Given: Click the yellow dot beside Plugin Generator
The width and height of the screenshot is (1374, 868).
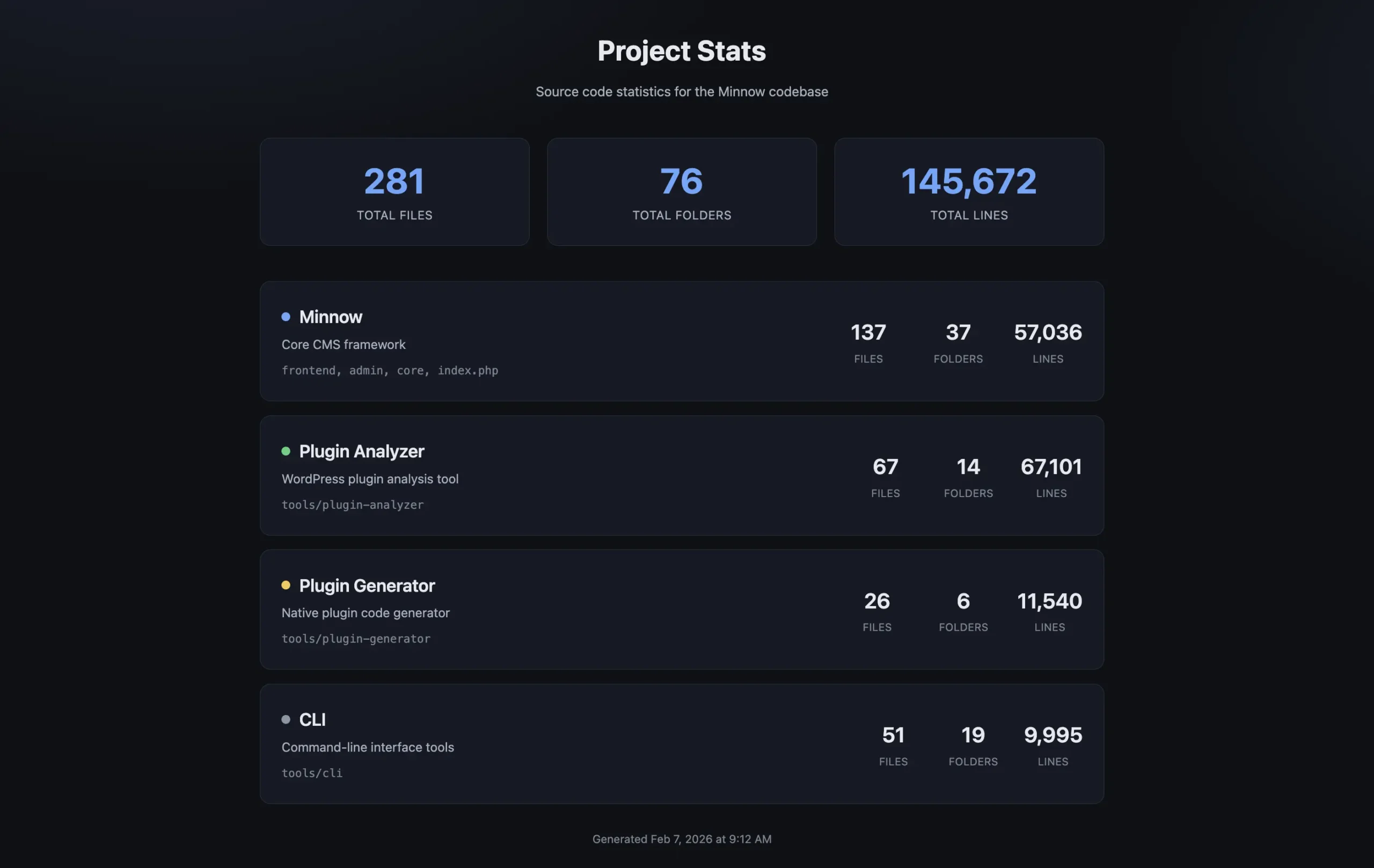Looking at the screenshot, I should [286, 585].
